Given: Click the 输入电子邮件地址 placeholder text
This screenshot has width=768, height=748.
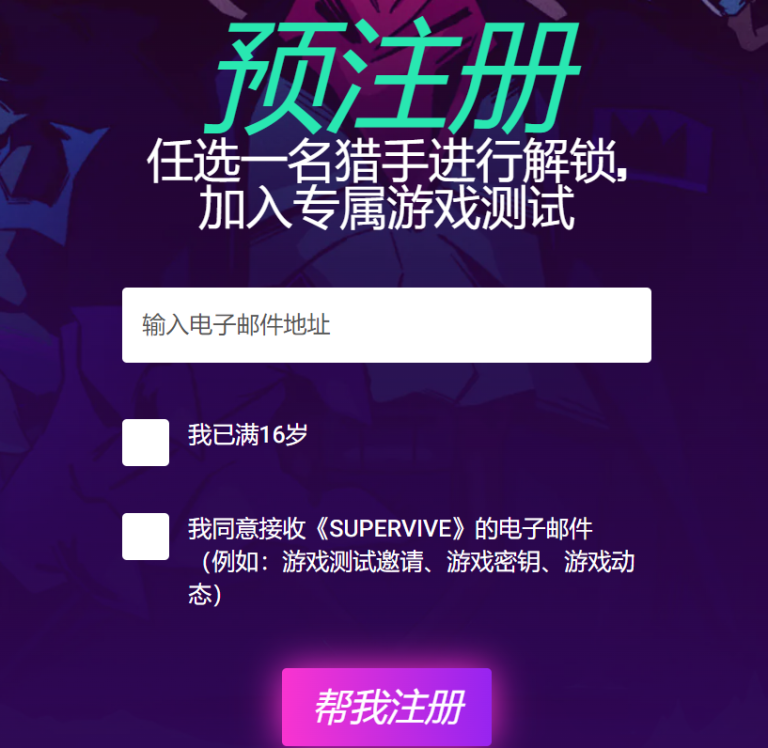Looking at the screenshot, I should pos(236,325).
